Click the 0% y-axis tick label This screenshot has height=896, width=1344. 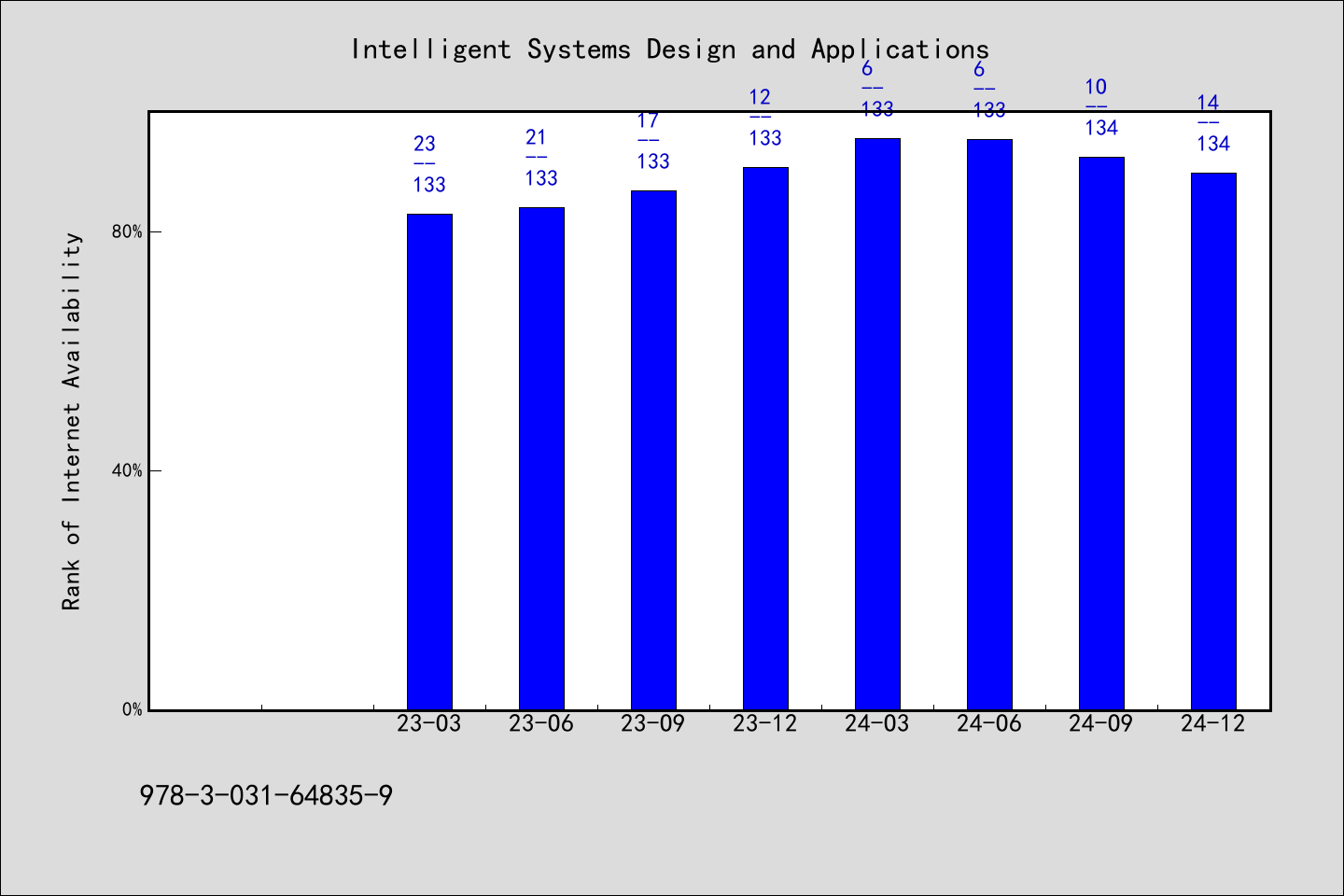pos(133,709)
